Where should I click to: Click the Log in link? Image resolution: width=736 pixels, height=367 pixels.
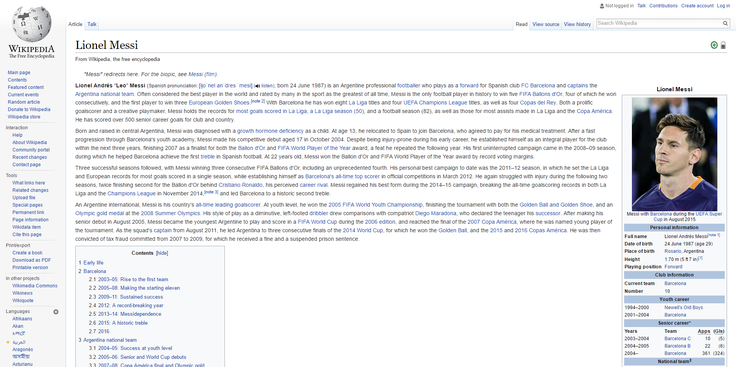tap(723, 6)
